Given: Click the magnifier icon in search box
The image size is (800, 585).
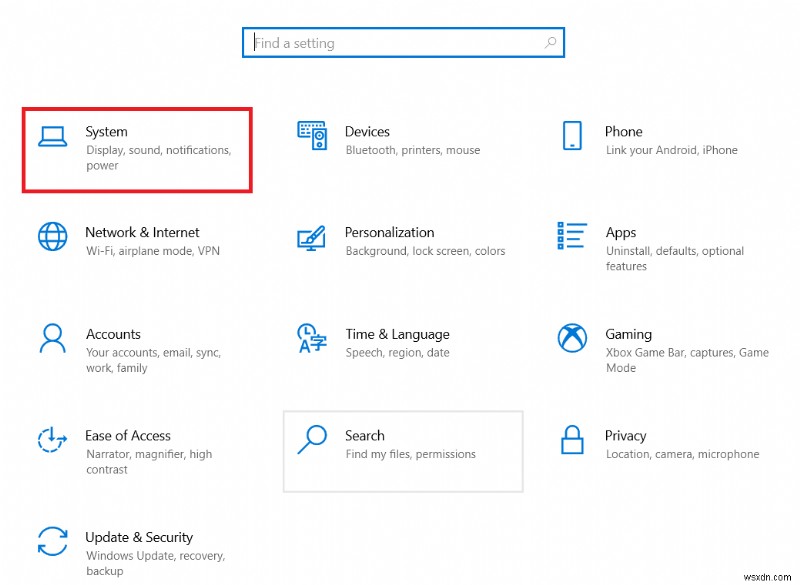Looking at the screenshot, I should coord(550,43).
